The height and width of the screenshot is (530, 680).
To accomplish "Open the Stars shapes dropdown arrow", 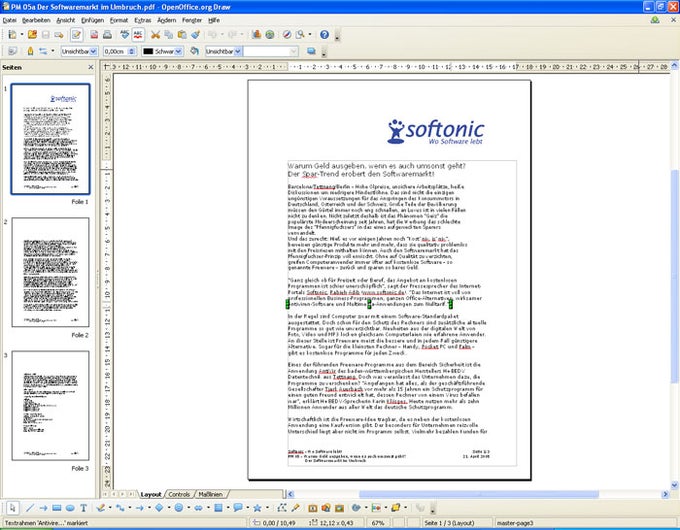I will click(268, 507).
